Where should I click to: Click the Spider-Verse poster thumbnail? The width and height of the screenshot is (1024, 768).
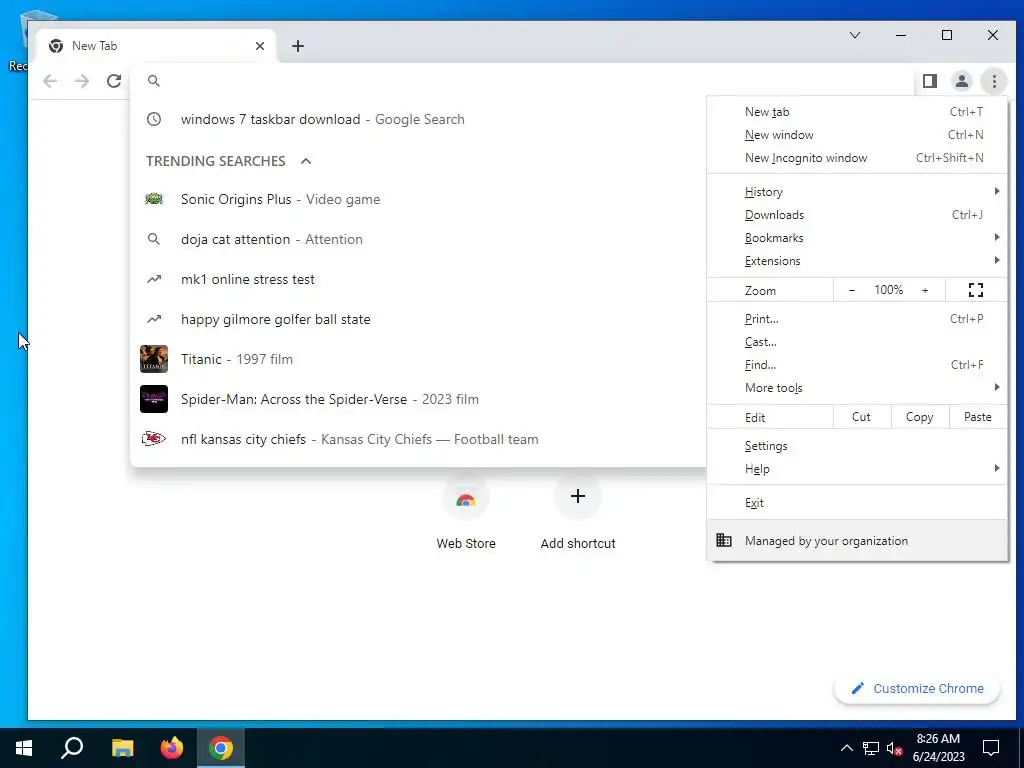point(154,399)
